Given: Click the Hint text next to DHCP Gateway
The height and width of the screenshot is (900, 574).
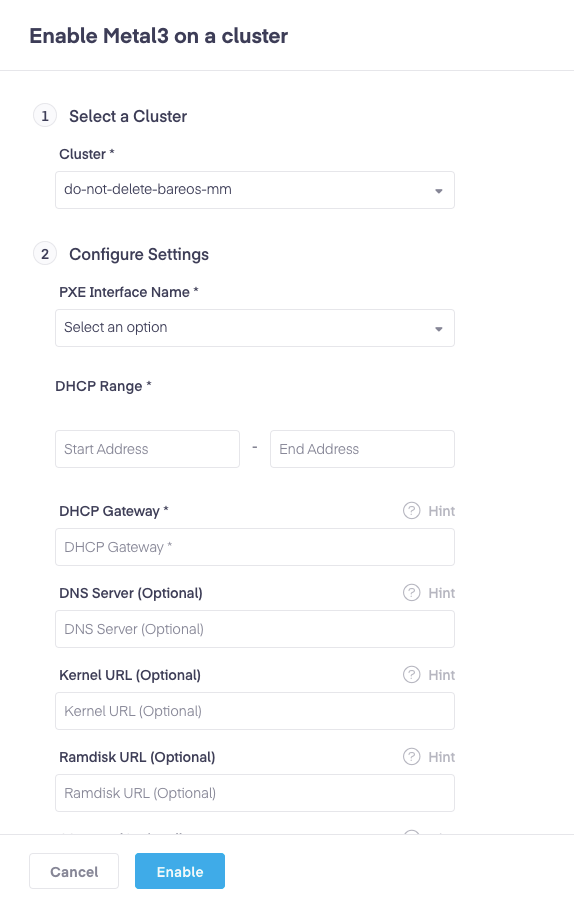Looking at the screenshot, I should 441,511.
